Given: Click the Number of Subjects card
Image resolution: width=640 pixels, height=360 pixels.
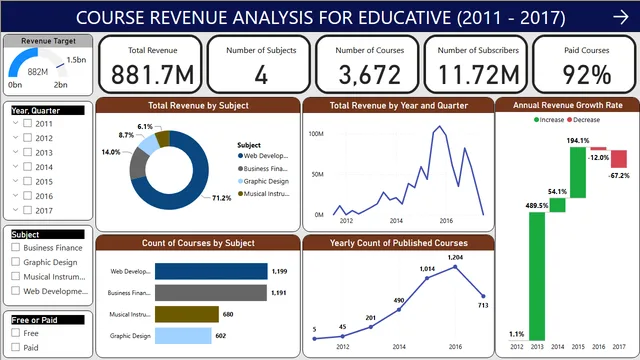Looking at the screenshot, I should pyautogui.click(x=259, y=64).
